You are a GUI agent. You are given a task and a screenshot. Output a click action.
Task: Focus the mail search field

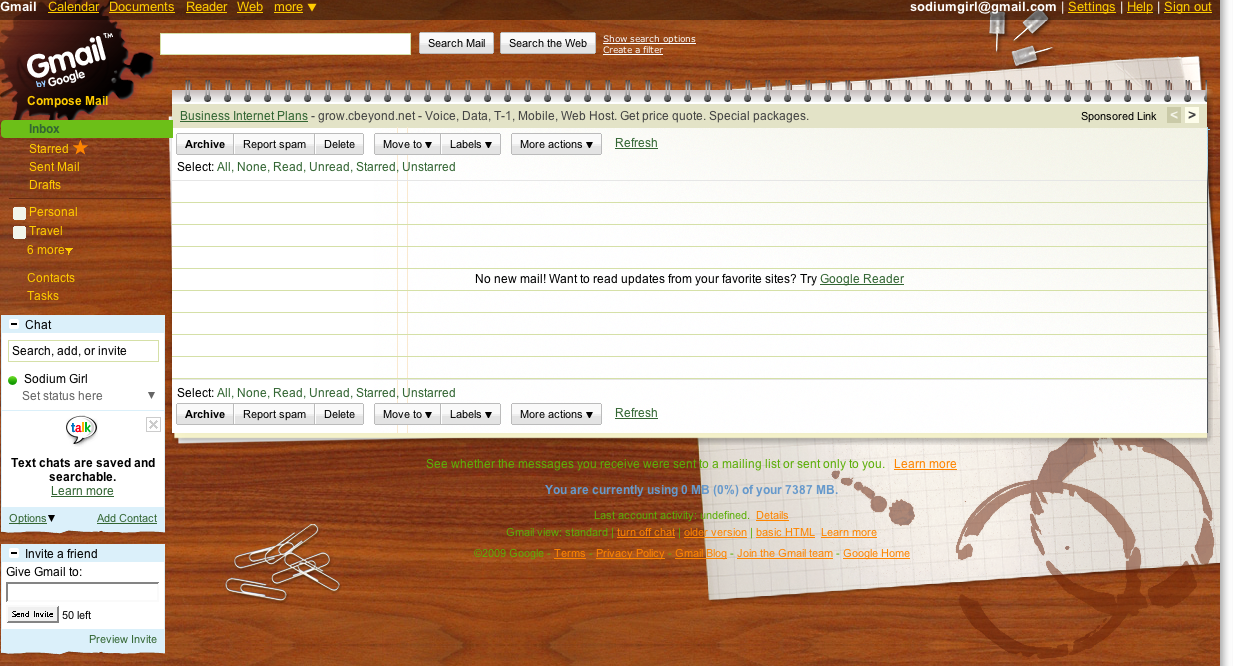(x=286, y=43)
